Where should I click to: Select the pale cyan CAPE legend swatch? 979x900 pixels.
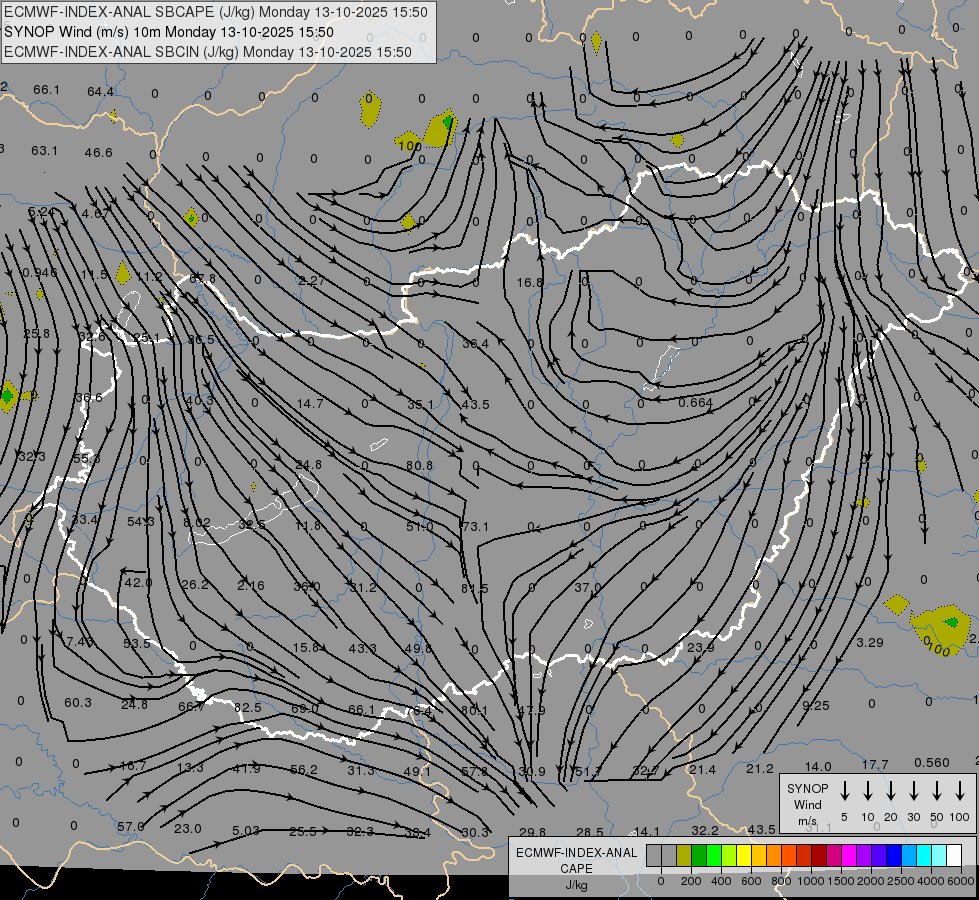(x=938, y=856)
